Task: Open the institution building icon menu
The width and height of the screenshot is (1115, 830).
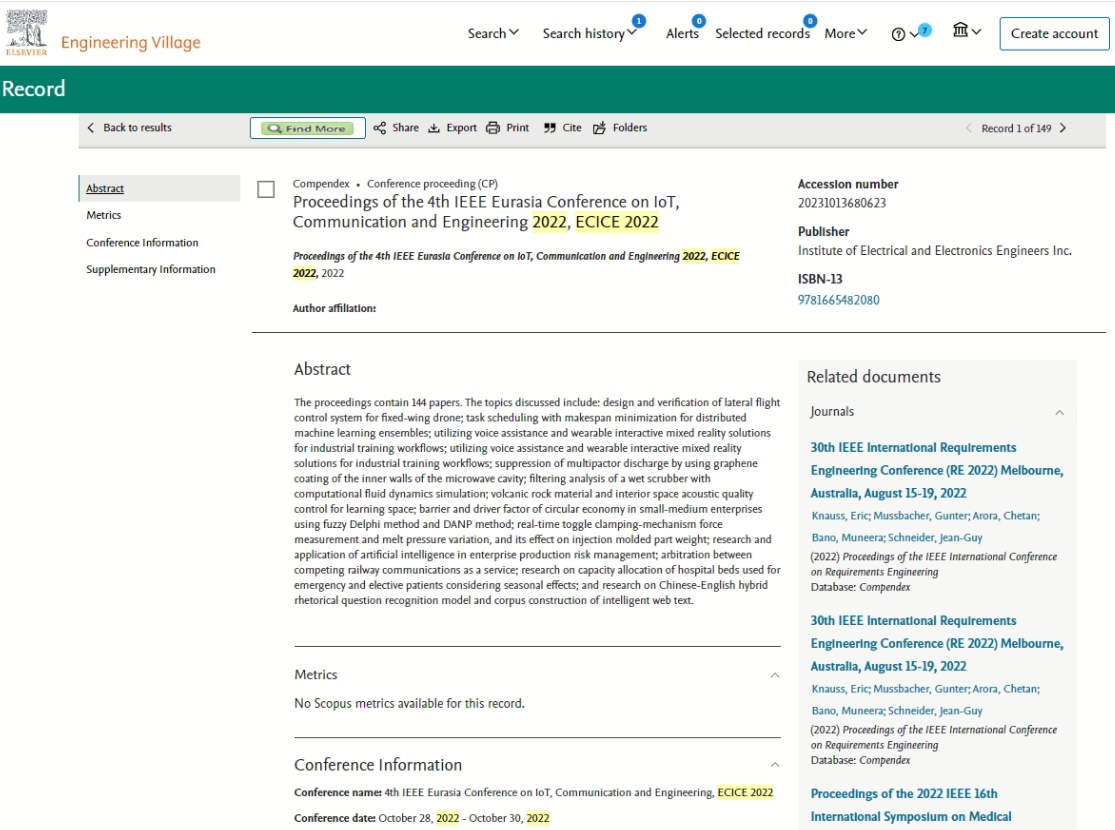Action: click(x=966, y=31)
